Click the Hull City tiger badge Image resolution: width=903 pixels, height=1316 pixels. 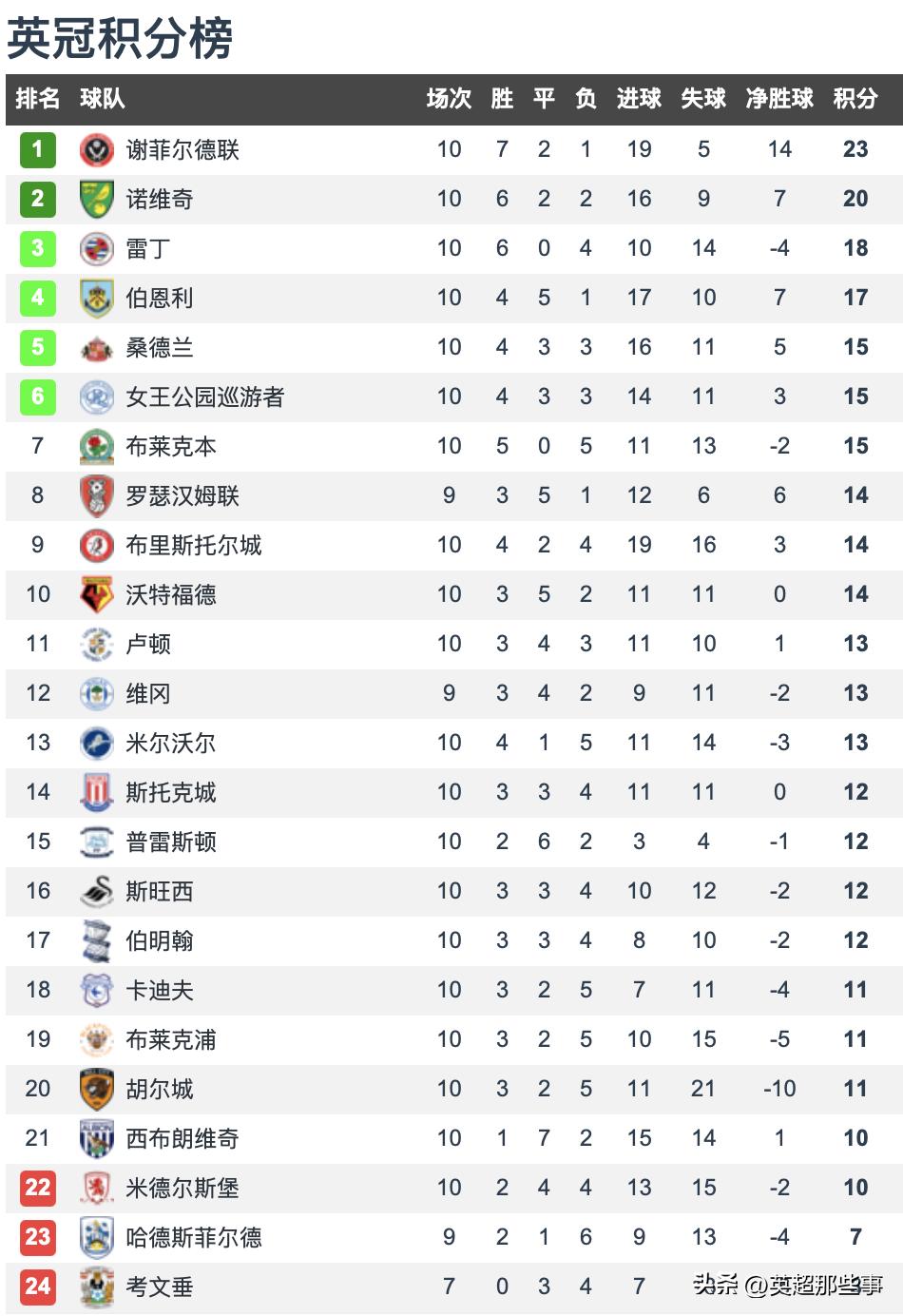pos(97,1089)
